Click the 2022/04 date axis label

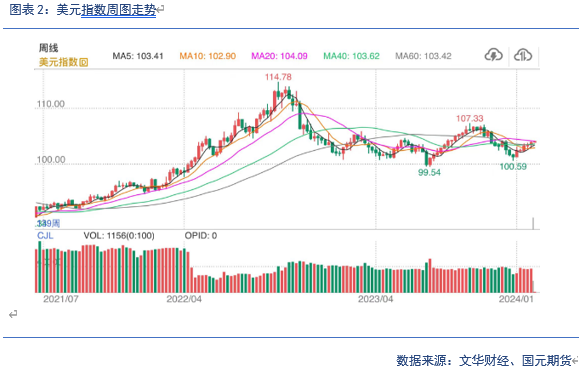[184, 299]
